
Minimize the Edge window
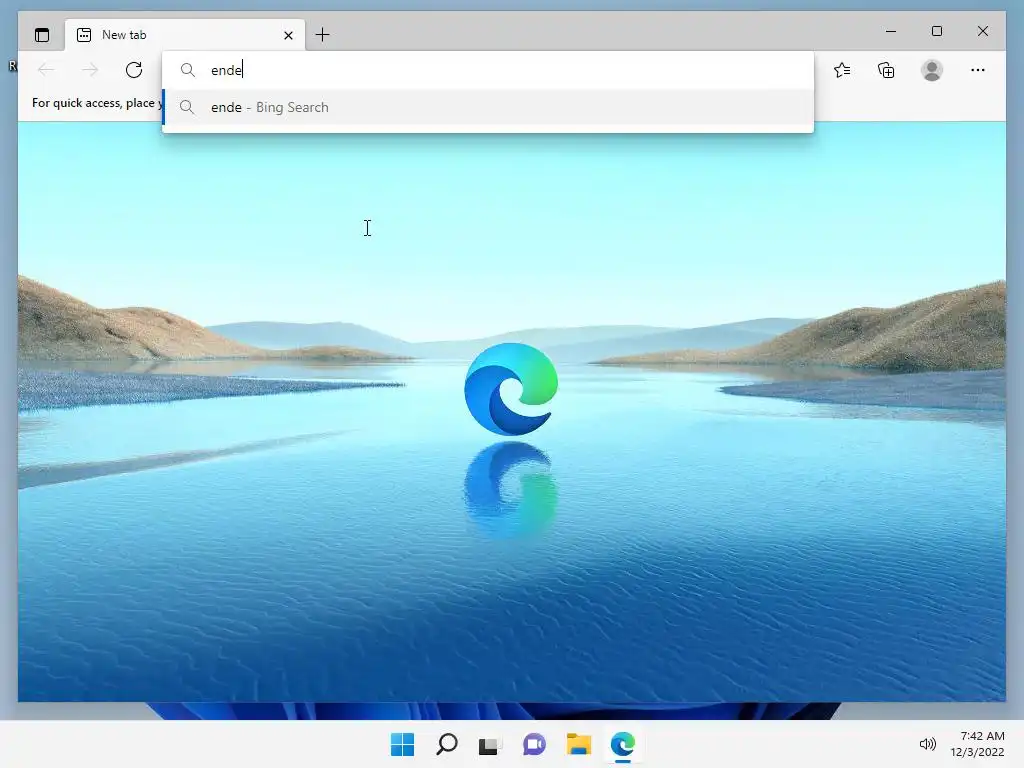[891, 31]
